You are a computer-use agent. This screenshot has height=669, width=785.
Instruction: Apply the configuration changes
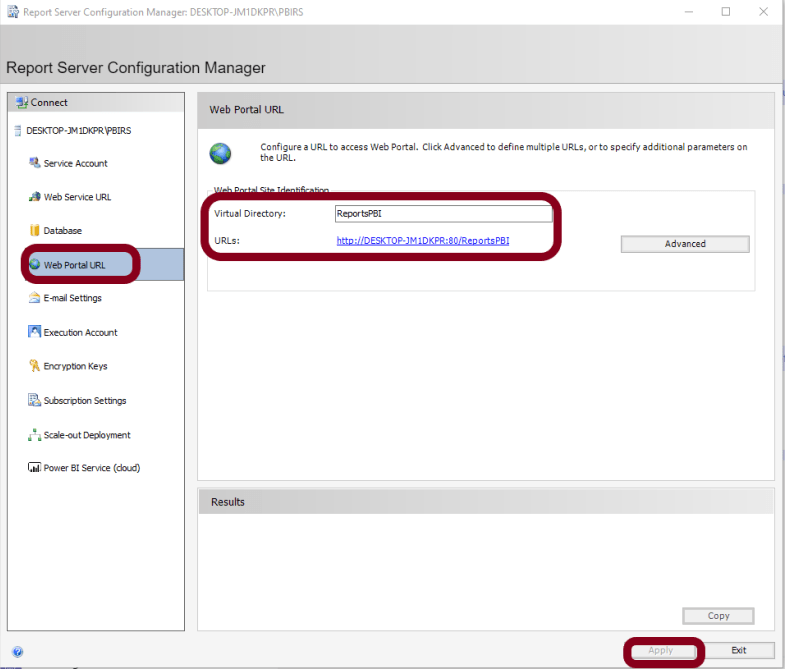pyautogui.click(x=660, y=650)
